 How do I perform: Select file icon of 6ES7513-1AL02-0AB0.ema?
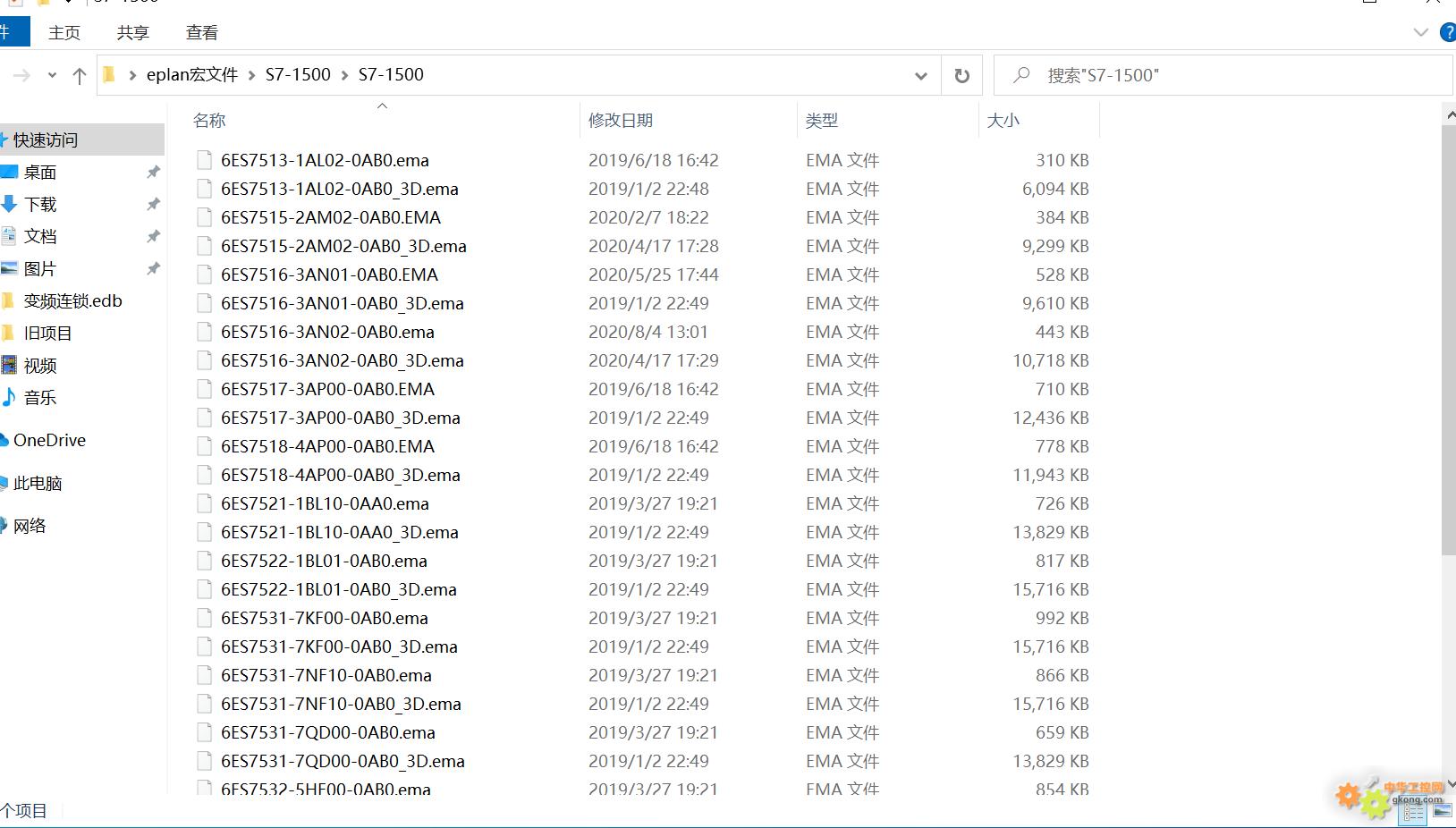204,160
